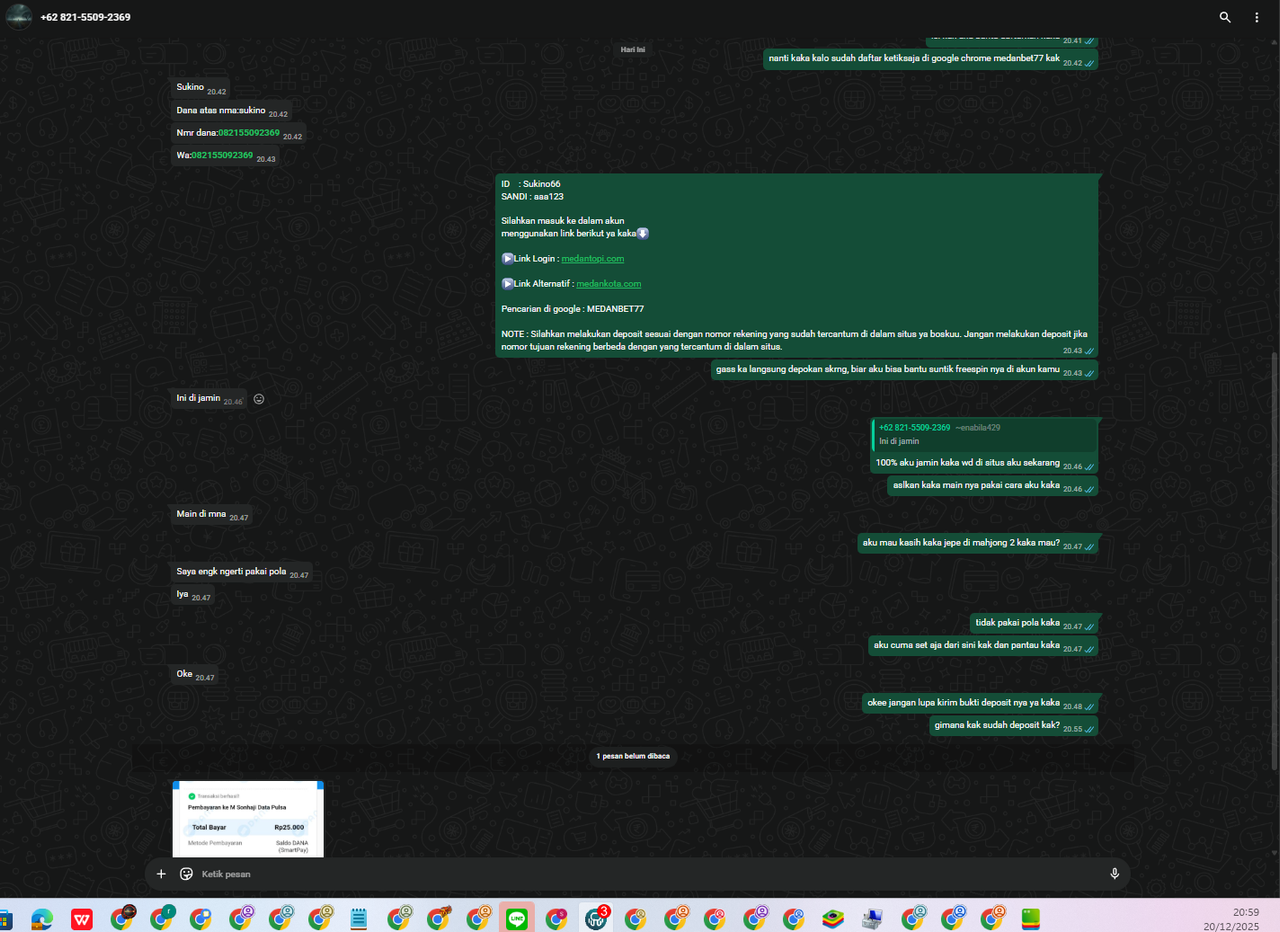This screenshot has width=1280, height=932.
Task: Select message "Saya engk ngerti pakai pola"
Action: (242, 573)
